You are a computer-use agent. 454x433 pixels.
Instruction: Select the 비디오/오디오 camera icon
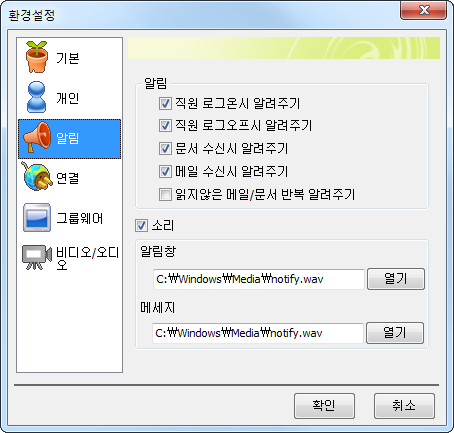37,257
